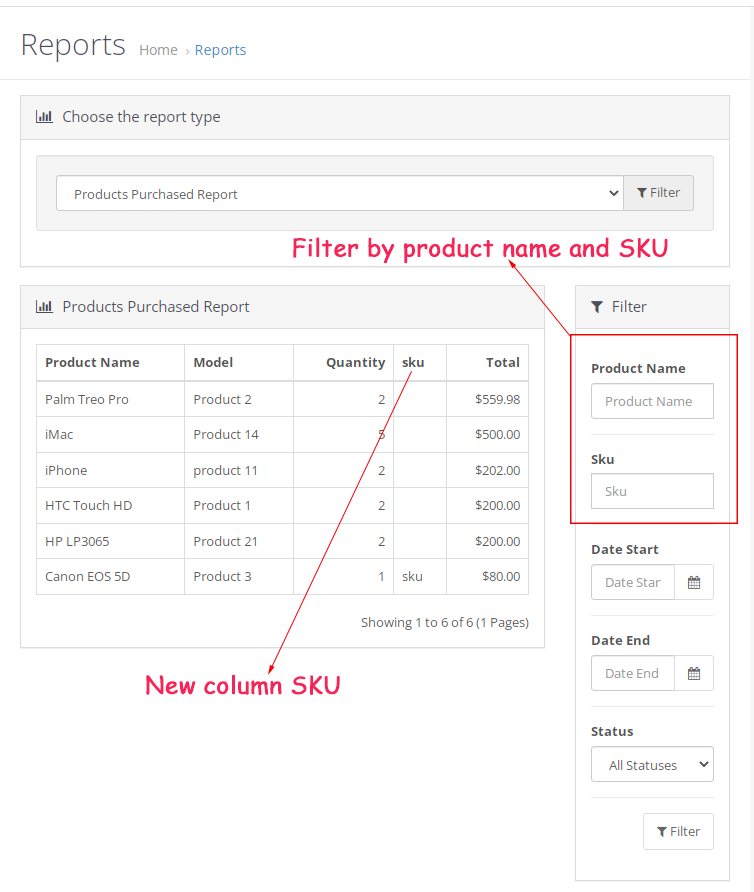Screen dimensions: 754x892
Task: Click the bar chart icon beside Choose the report type
Action: tap(44, 116)
